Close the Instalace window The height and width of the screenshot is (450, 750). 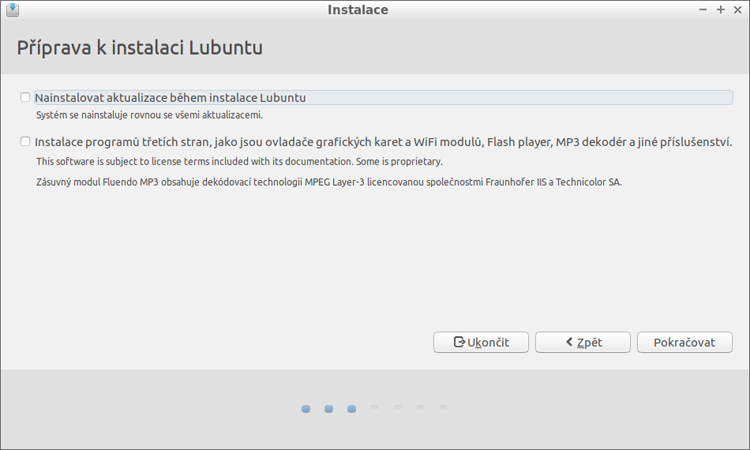click(x=738, y=10)
